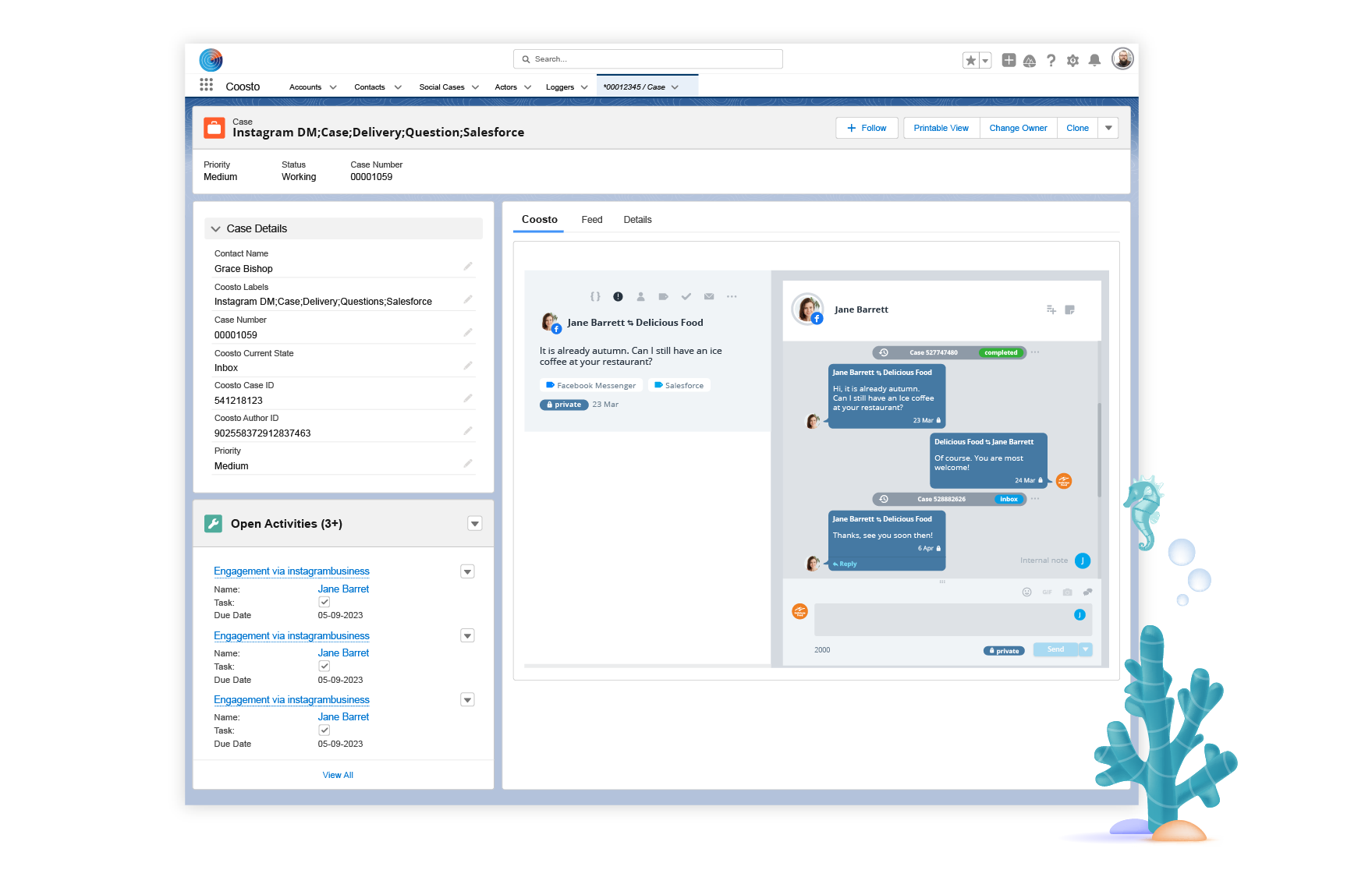The width and height of the screenshot is (1372, 877).
Task: Open more actions dropdown beside Clone
Action: click(x=1108, y=128)
